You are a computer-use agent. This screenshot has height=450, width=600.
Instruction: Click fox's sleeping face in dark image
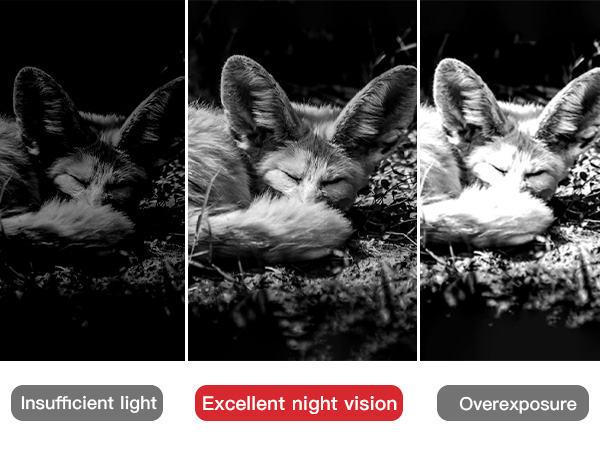pyautogui.click(x=96, y=180)
